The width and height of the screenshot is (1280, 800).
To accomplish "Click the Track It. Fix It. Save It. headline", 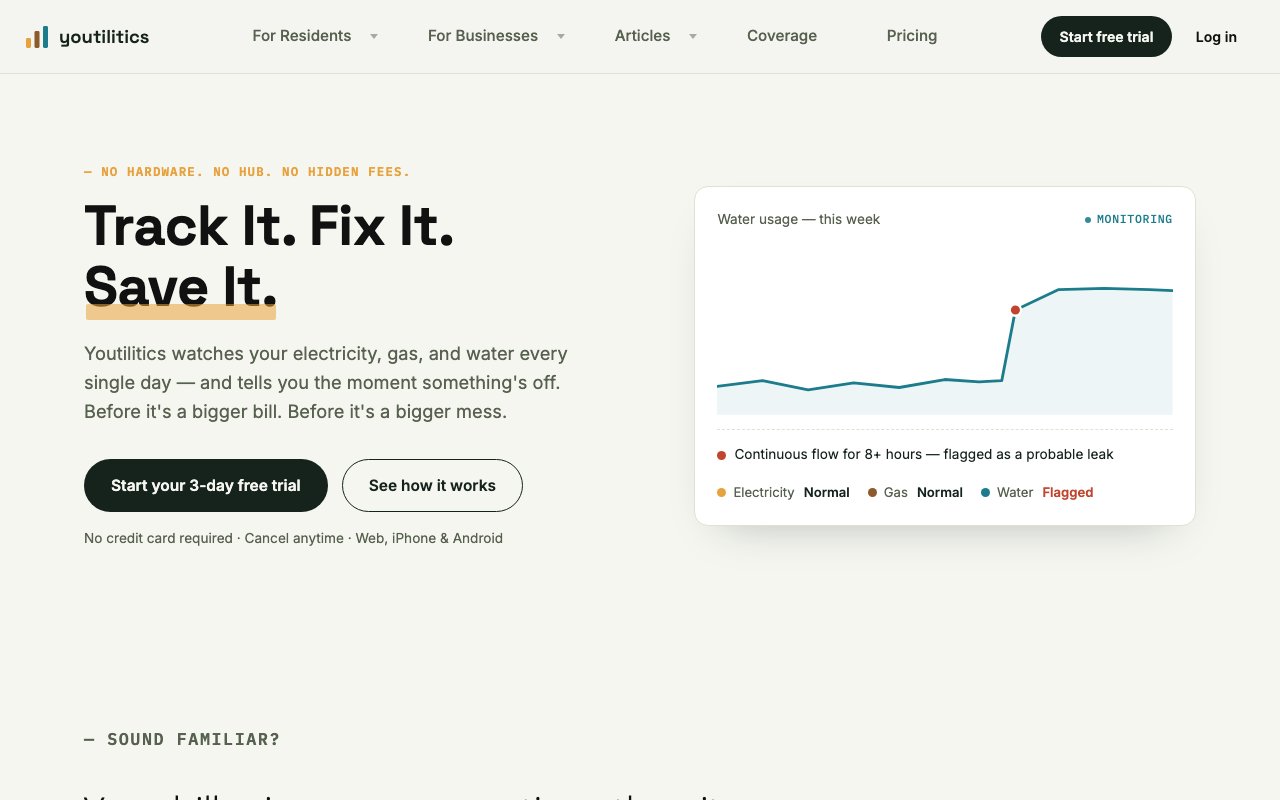I will click(x=269, y=256).
